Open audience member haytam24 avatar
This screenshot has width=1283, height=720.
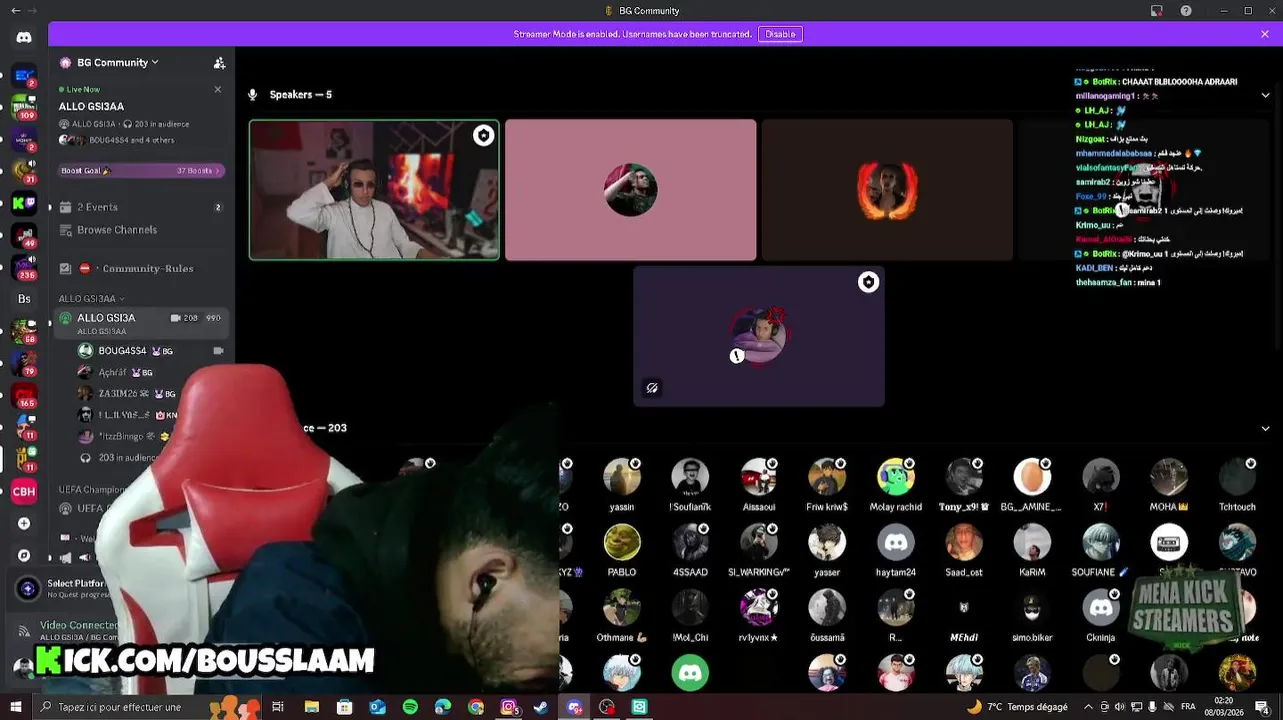click(896, 542)
